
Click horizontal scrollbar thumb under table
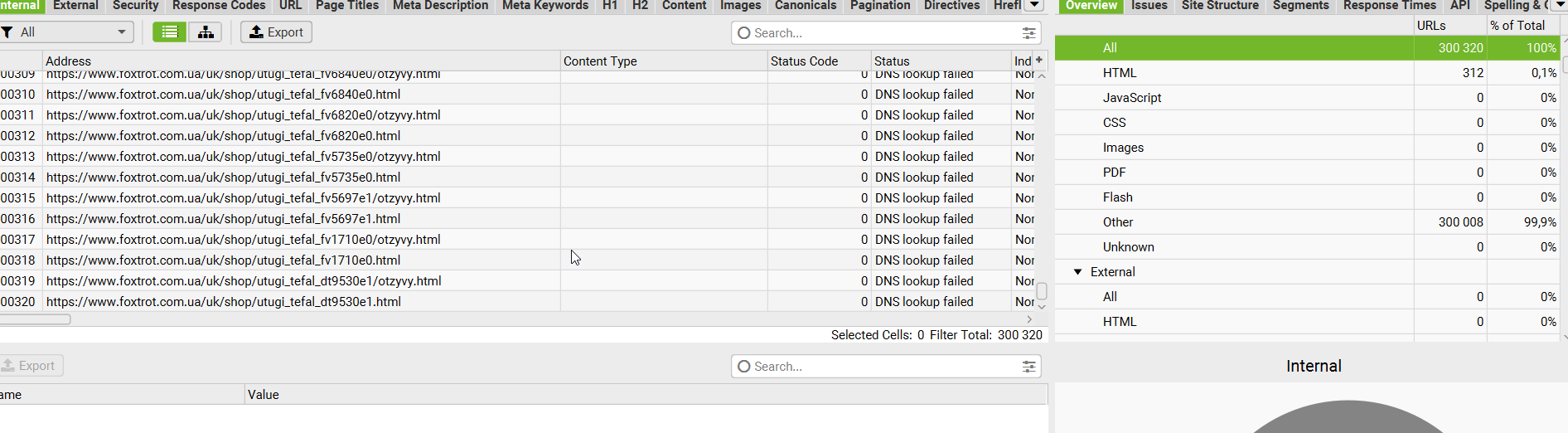35,319
